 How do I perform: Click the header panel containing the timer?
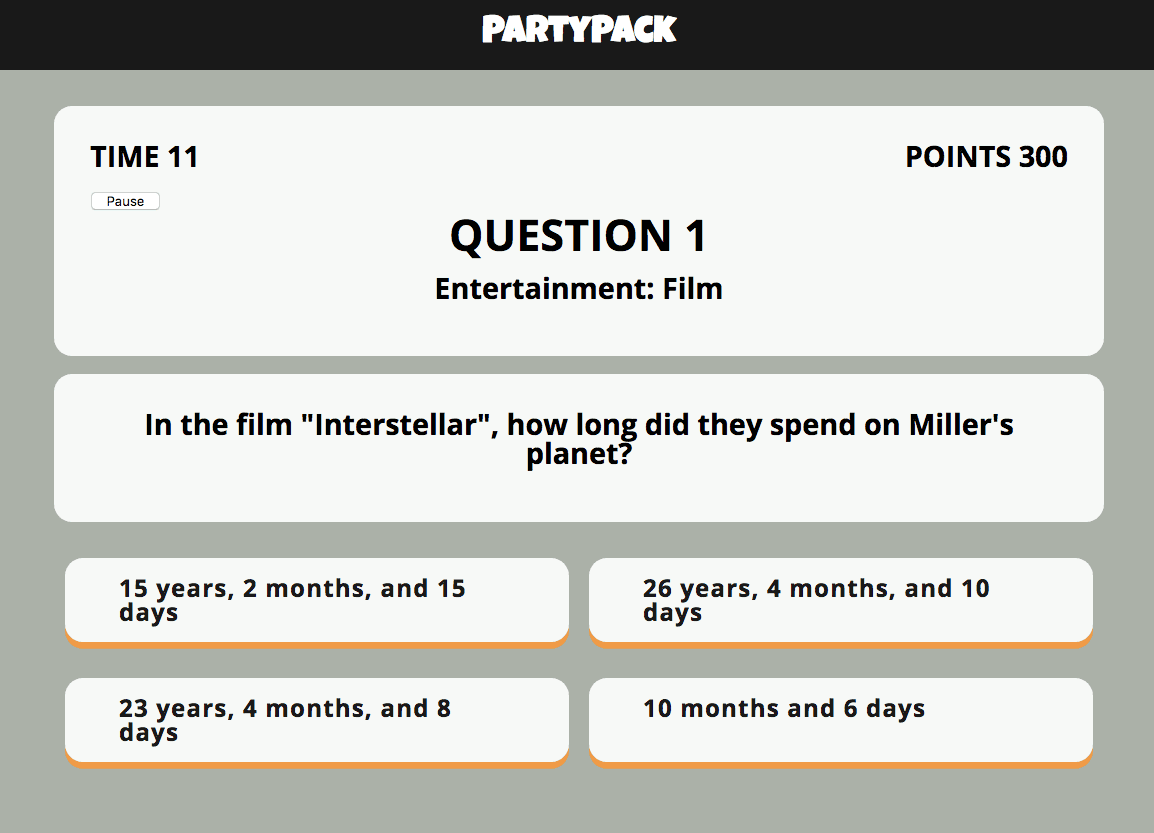pyautogui.click(x=578, y=230)
